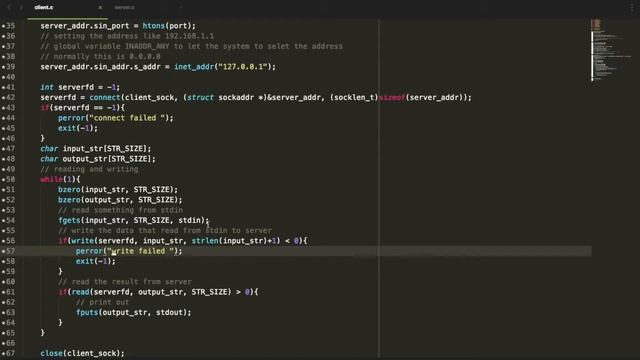Click the "connect failed " string
This screenshot has height=360, width=640.
click(127, 118)
